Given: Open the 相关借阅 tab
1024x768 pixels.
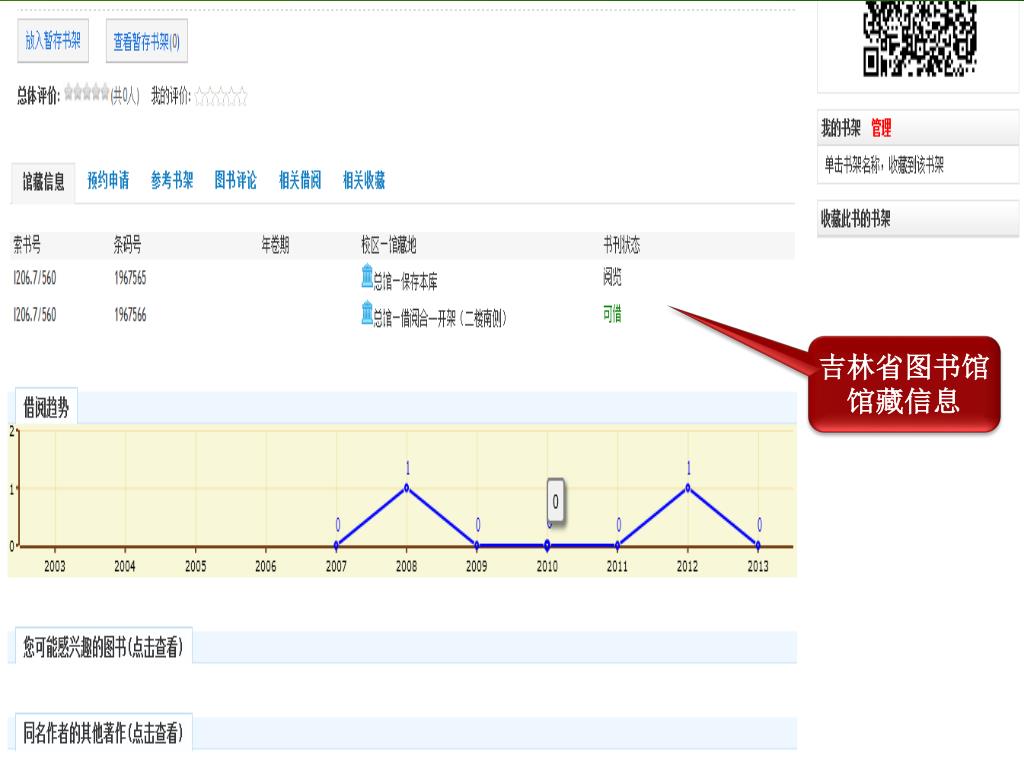Looking at the screenshot, I should [300, 180].
